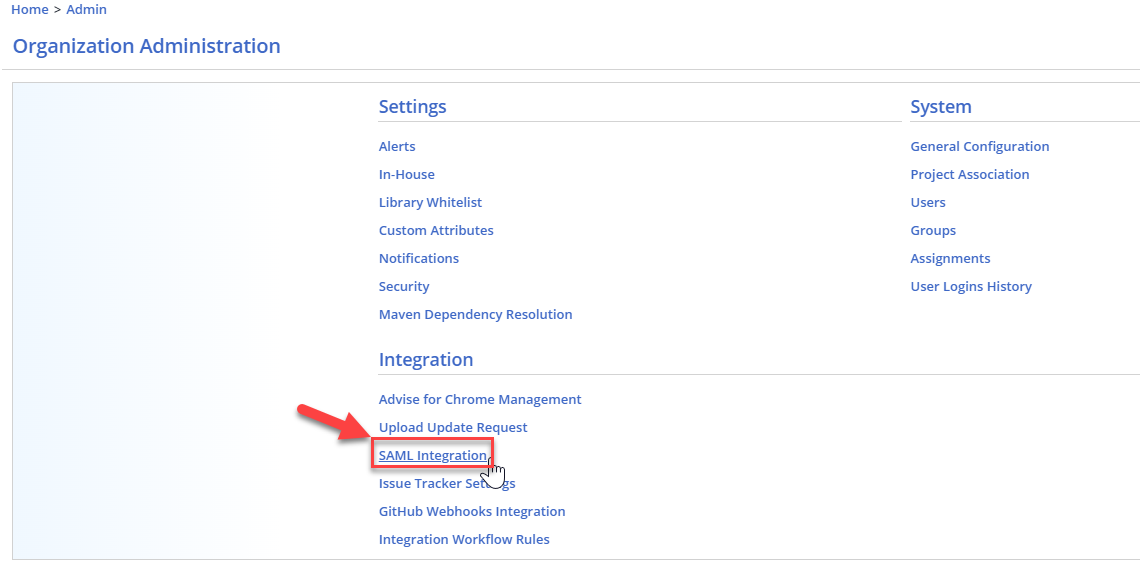Screen dimensions: 1140x561
Task: Click Upload Update Request link
Action: [453, 427]
